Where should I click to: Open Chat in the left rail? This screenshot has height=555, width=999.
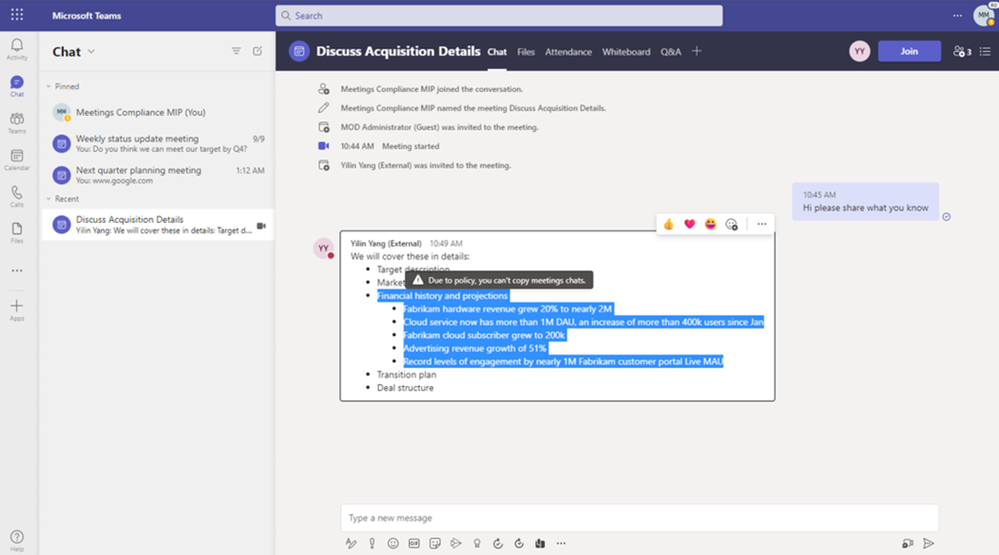17,86
